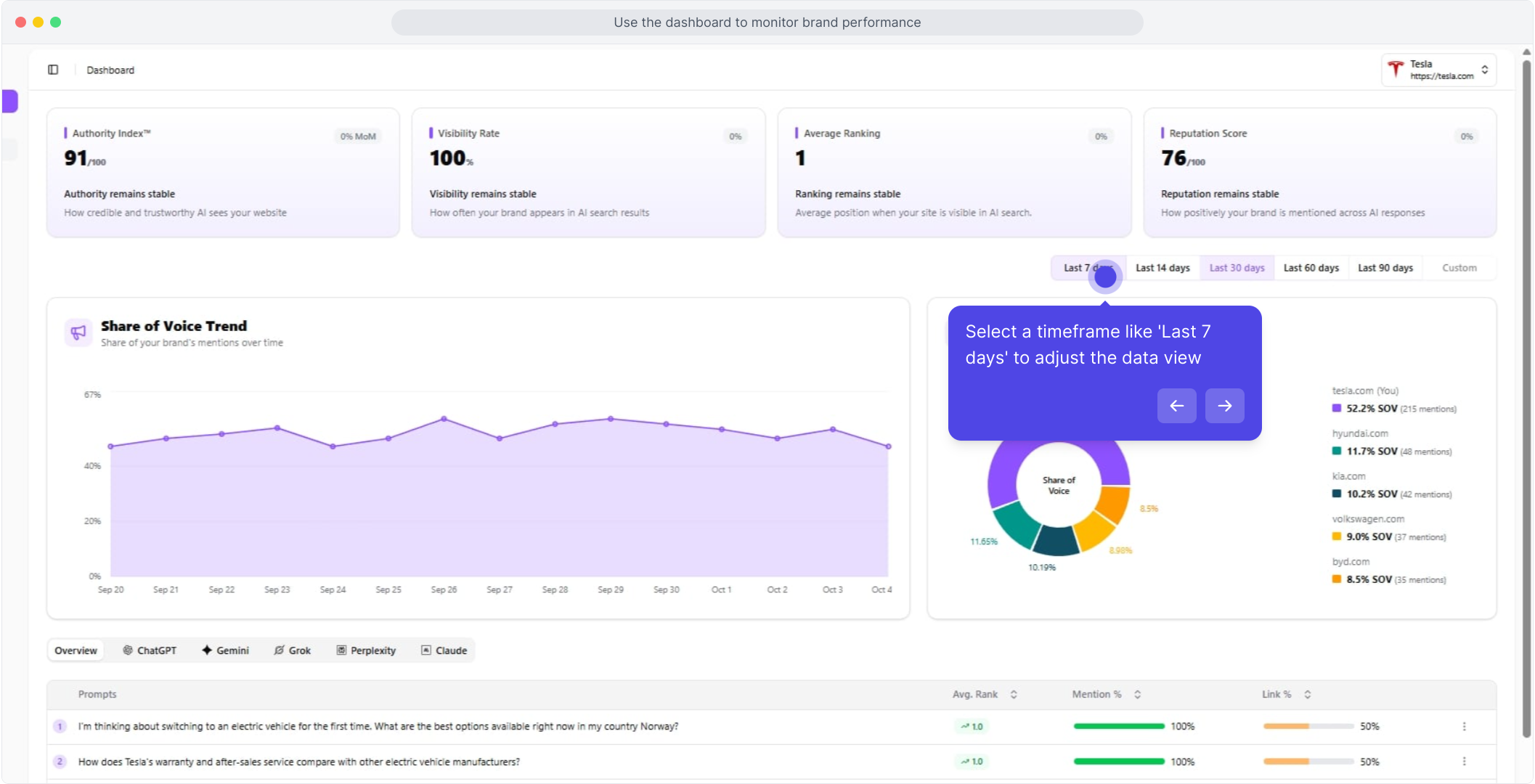Screen dimensions: 1535x784
Task: Select the Last 14 days timeframe
Action: pyautogui.click(x=1163, y=268)
